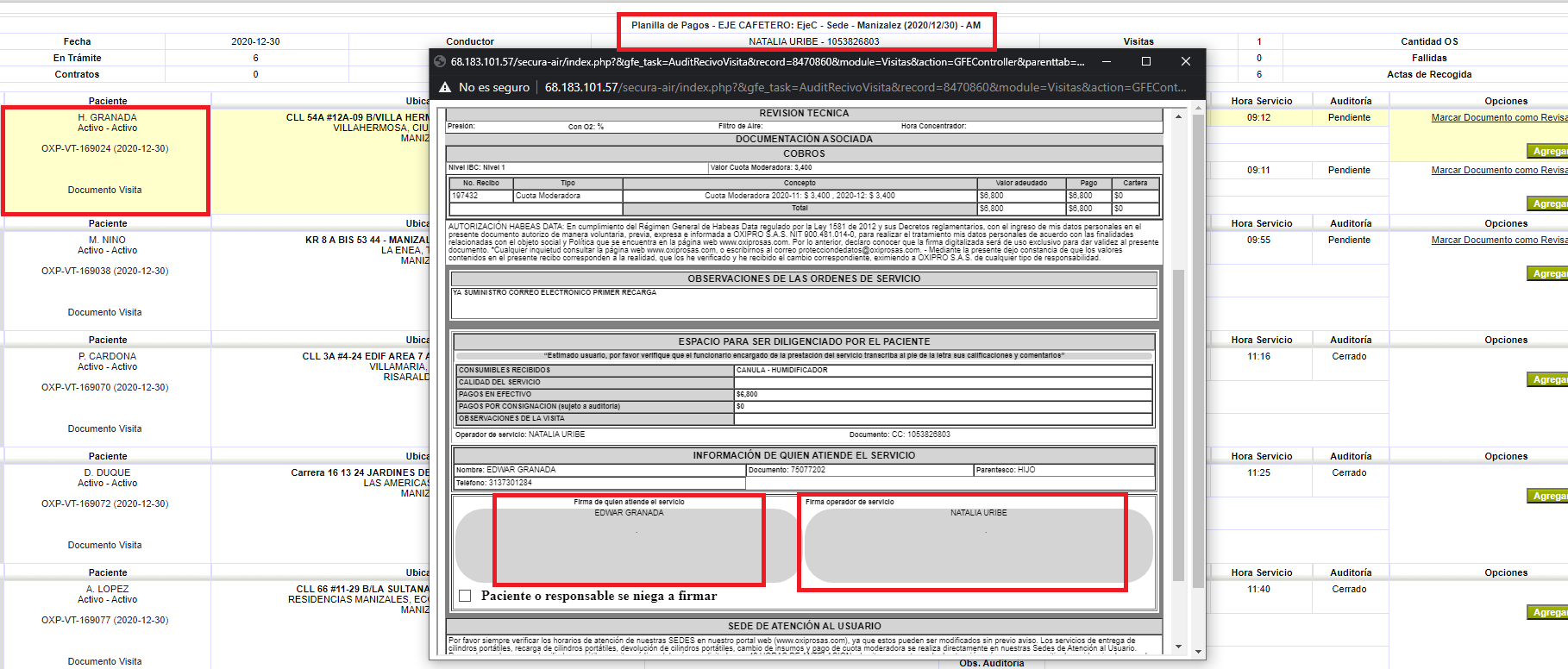Image resolution: width=1568 pixels, height=669 pixels.
Task: Click patient name D. DUQUE
Action: tap(108, 472)
